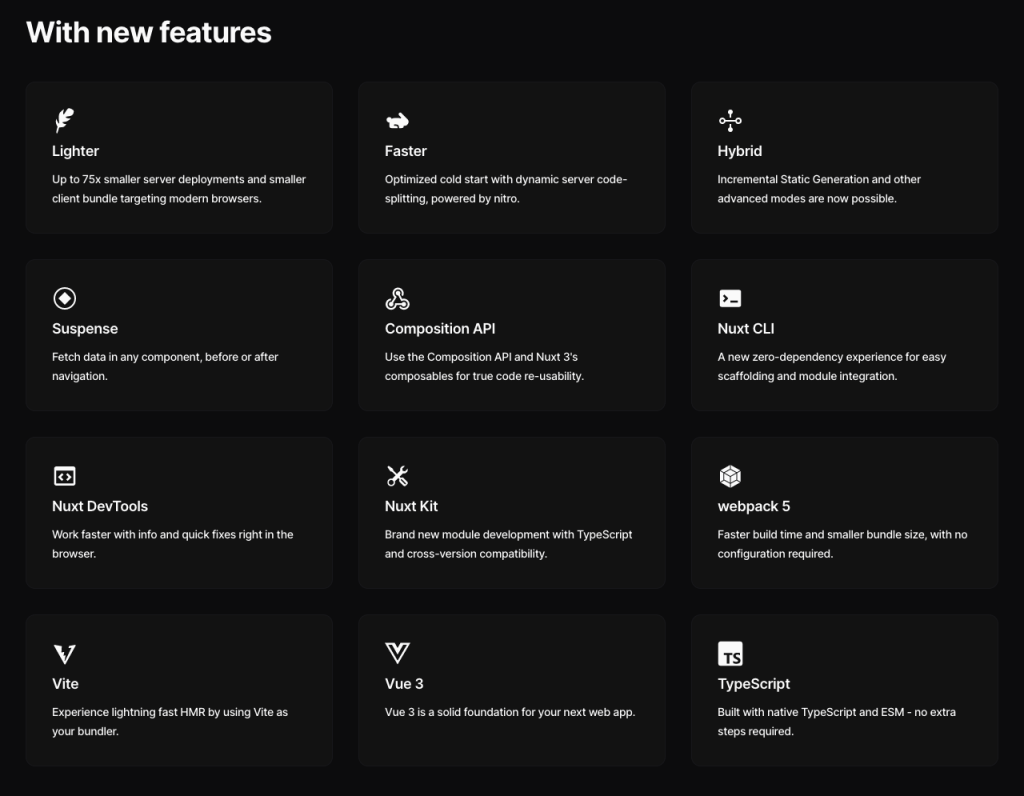Click the code brackets icon above Nuxt DevTools
Image resolution: width=1024 pixels, height=796 pixels.
(65, 476)
